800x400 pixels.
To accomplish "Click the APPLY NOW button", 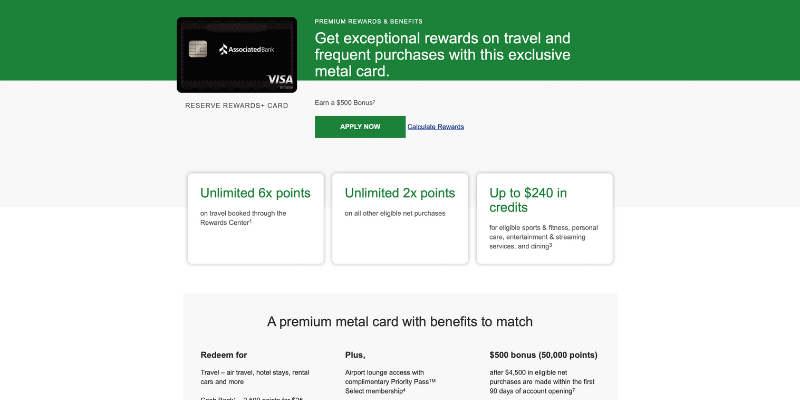I will coord(360,127).
